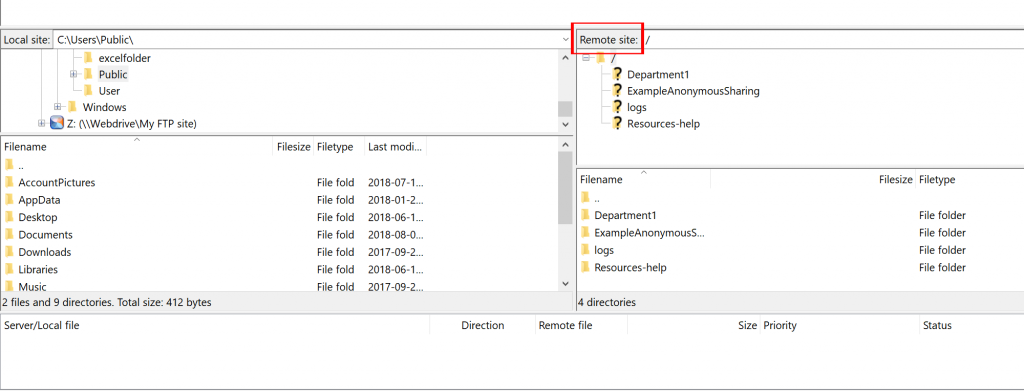Sort remote files by Filesize column
1024x391 pixels.
813,180
